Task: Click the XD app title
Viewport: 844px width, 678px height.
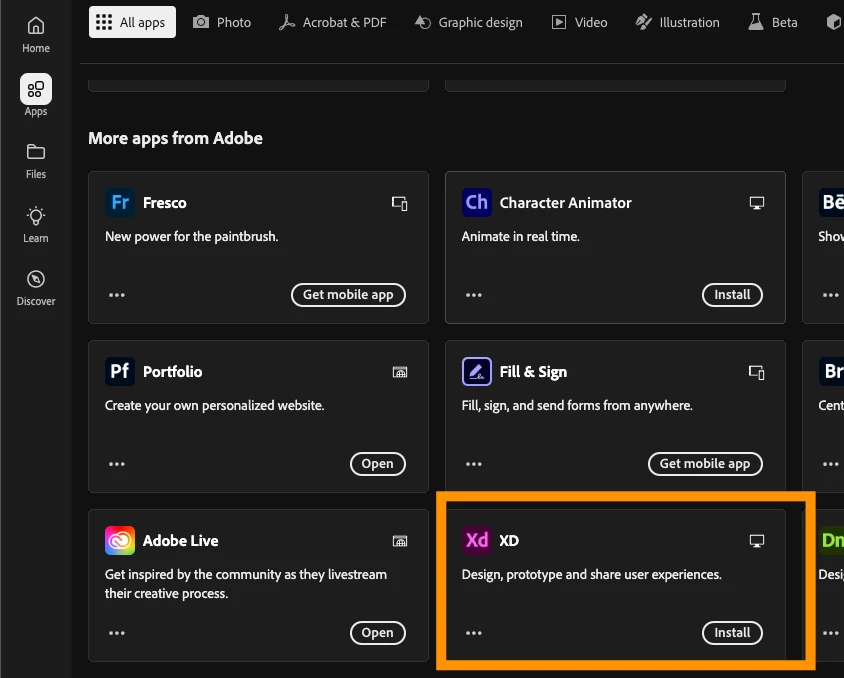Action: (x=509, y=541)
